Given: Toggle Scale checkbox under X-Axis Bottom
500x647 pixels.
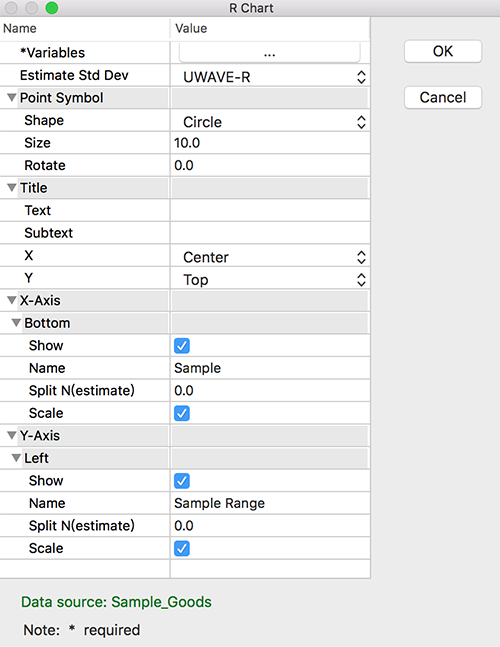Looking at the screenshot, I should coord(182,413).
